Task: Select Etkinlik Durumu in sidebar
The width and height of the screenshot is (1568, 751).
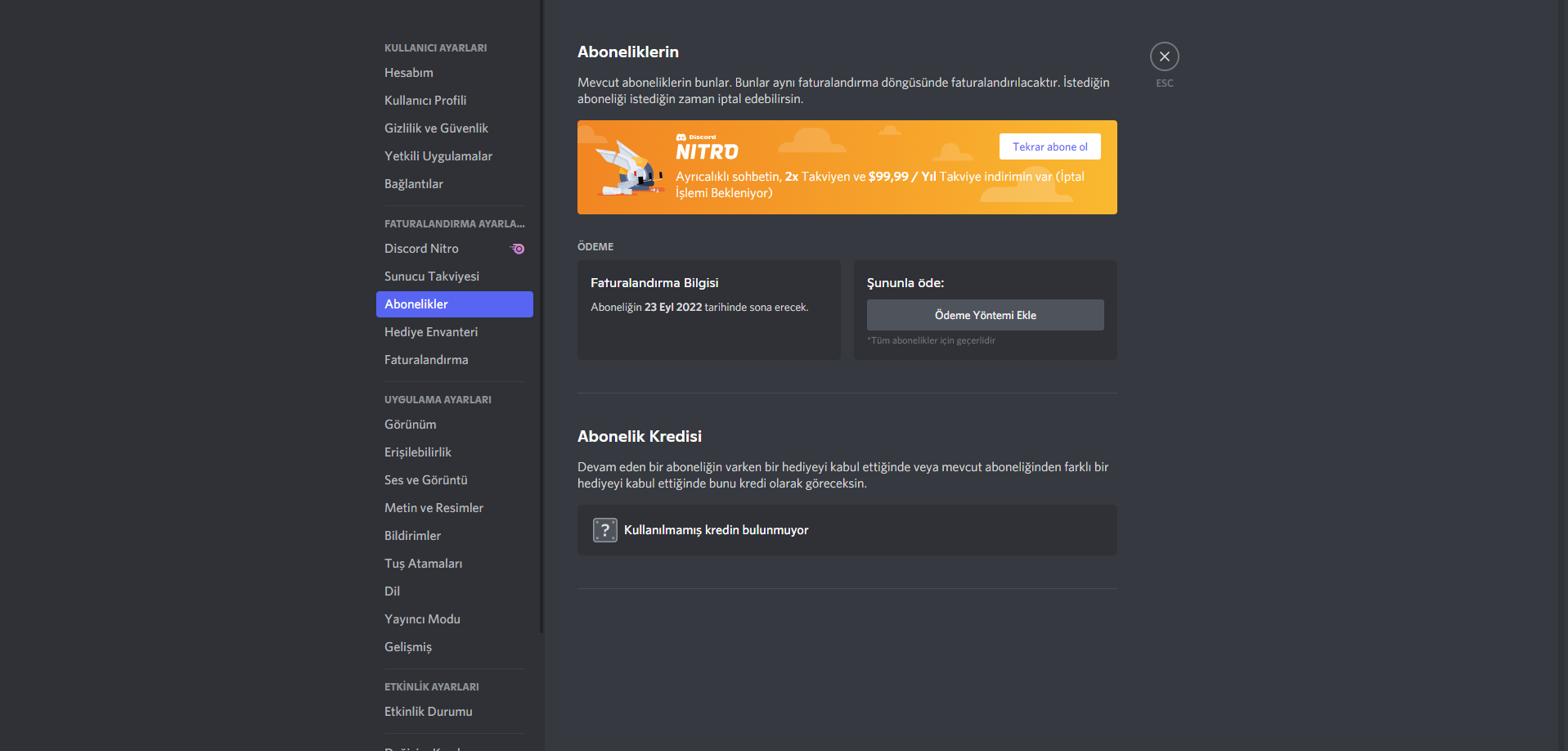Action: tap(454, 712)
